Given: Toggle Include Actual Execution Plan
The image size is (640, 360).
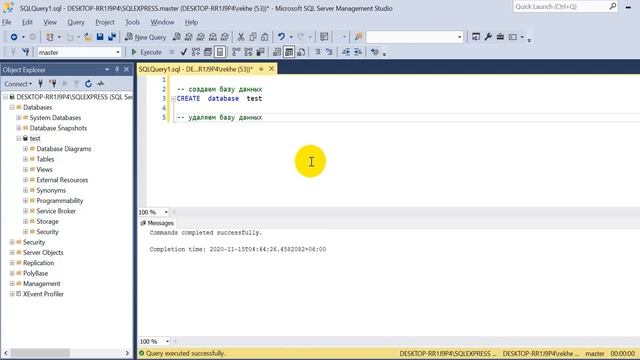Looking at the screenshot, I should (236, 52).
